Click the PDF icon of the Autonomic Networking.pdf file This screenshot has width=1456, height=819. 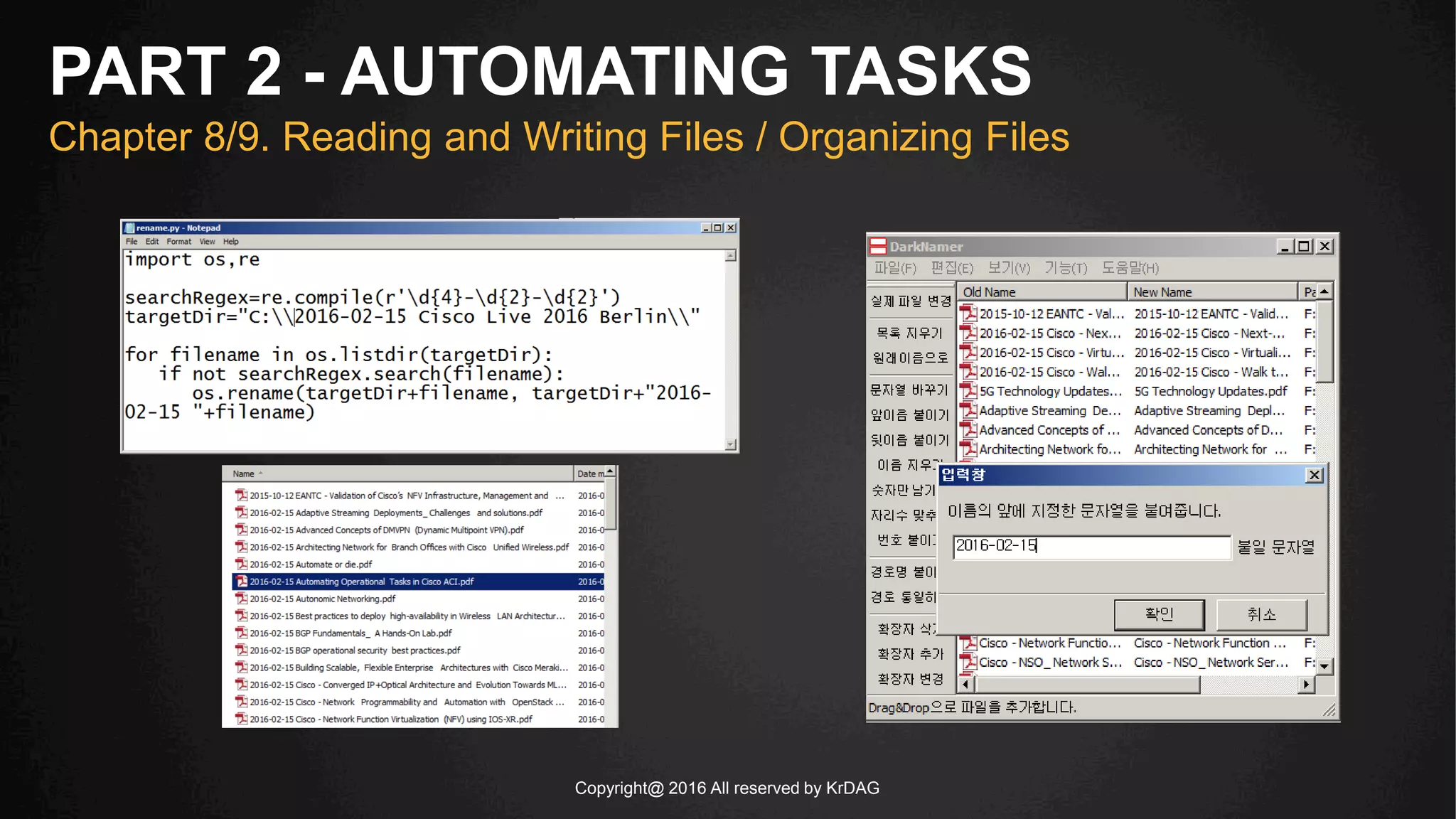pyautogui.click(x=242, y=599)
